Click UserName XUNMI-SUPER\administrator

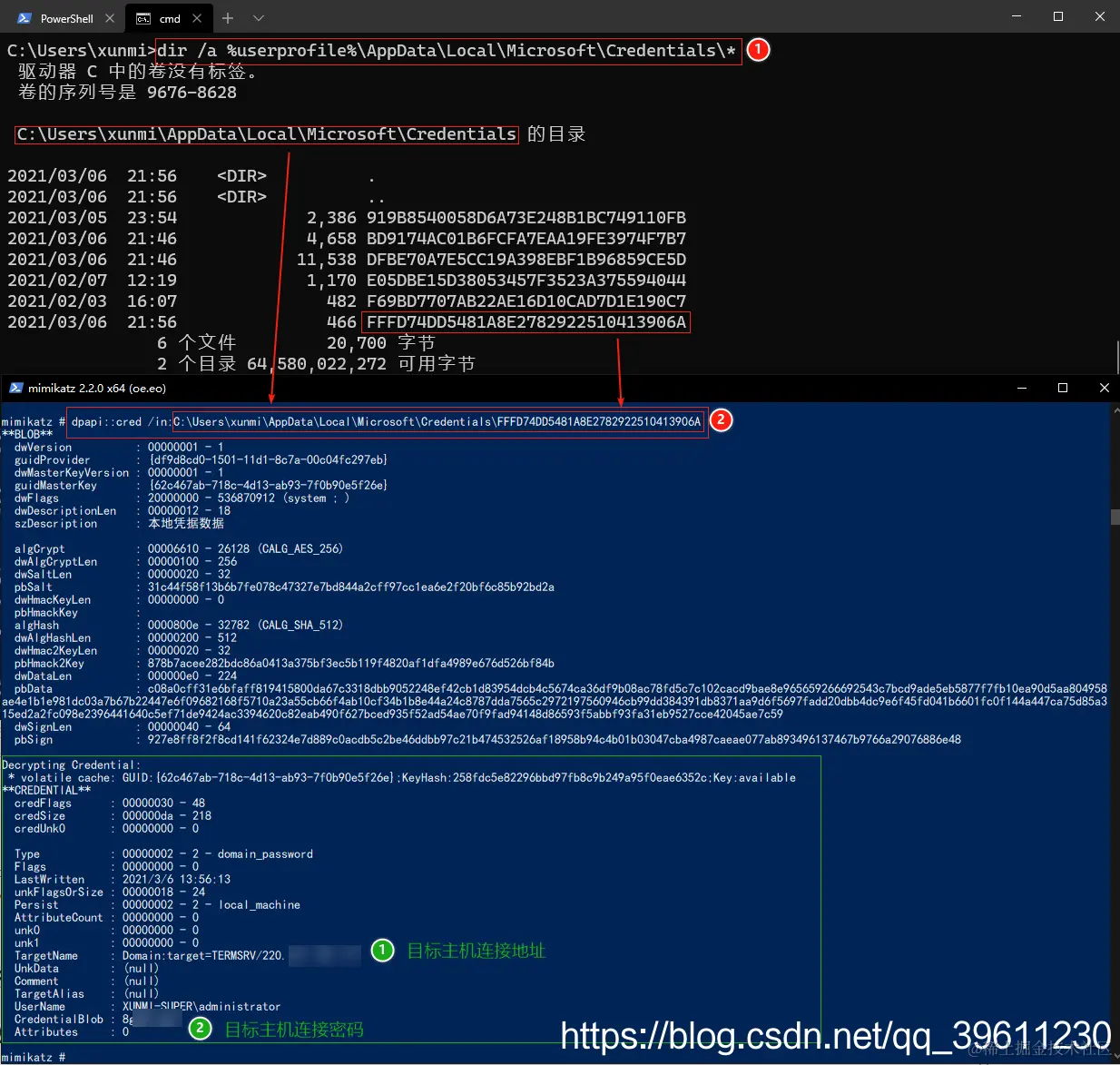coord(201,1007)
